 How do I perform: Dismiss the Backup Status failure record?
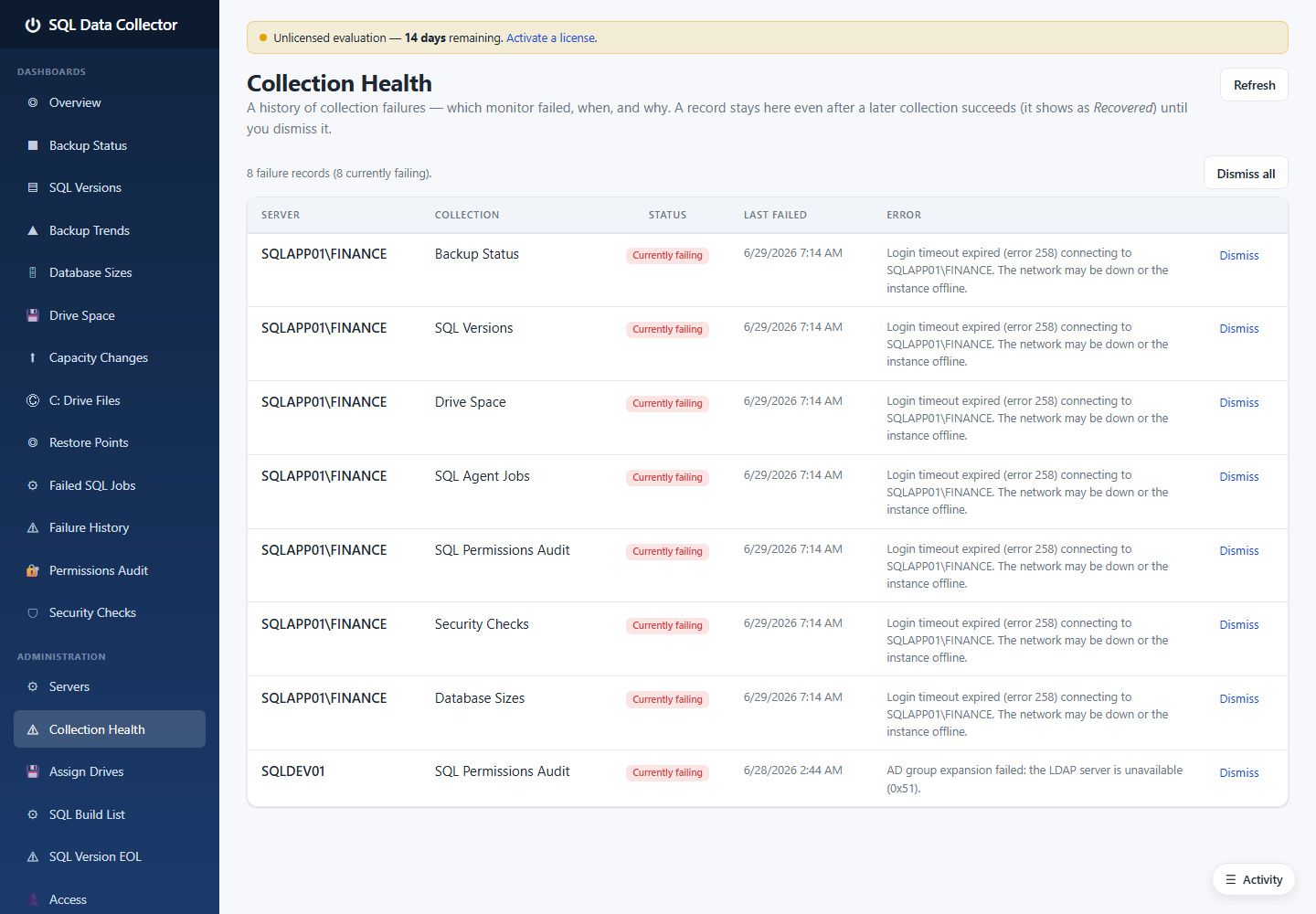coord(1239,255)
